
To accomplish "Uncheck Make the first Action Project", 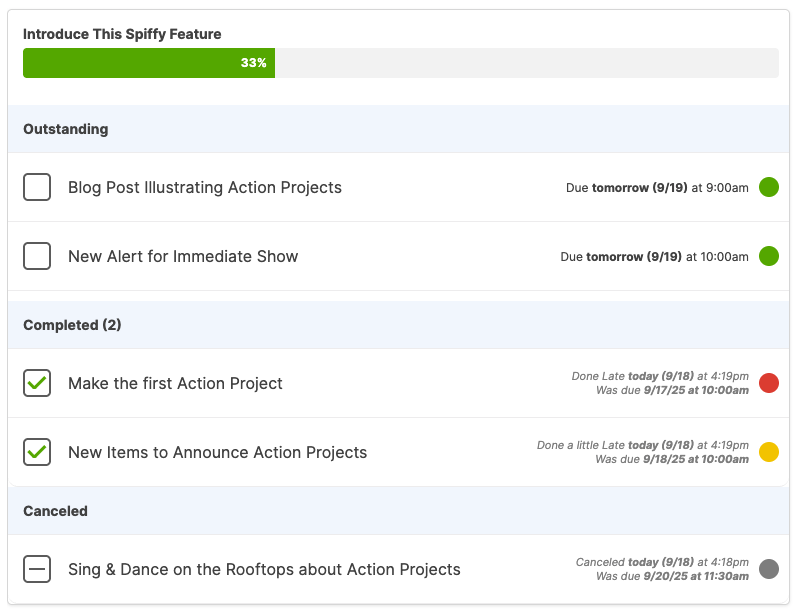I will [37, 383].
